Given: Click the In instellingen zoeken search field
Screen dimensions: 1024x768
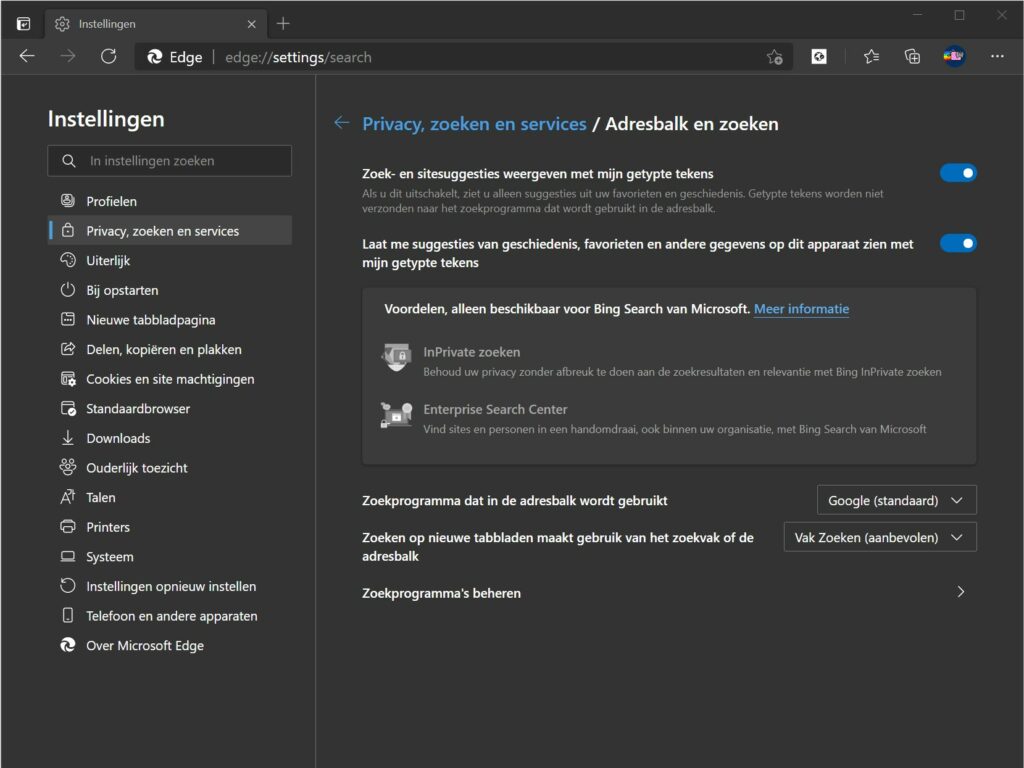Looking at the screenshot, I should click(170, 161).
